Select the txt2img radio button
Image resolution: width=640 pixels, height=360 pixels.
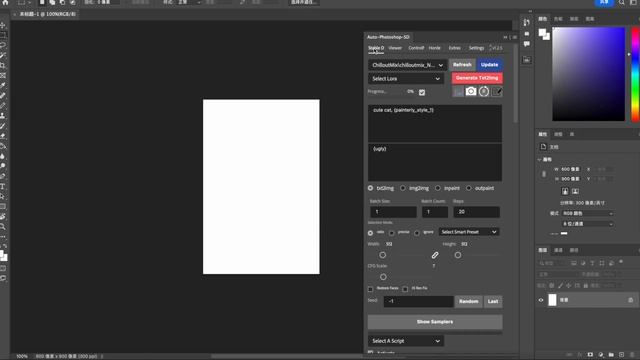coord(370,188)
